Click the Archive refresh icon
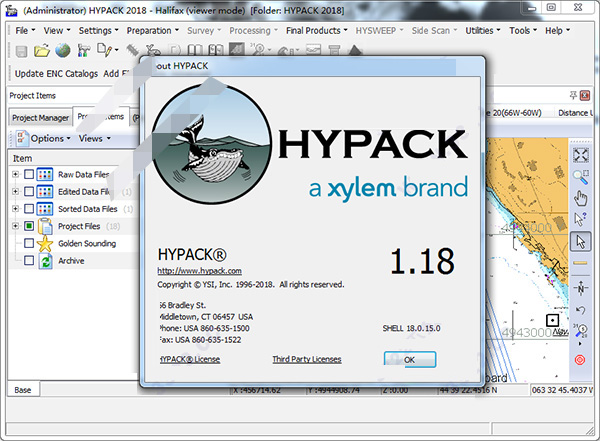Image resolution: width=600 pixels, height=441 pixels. (x=46, y=261)
